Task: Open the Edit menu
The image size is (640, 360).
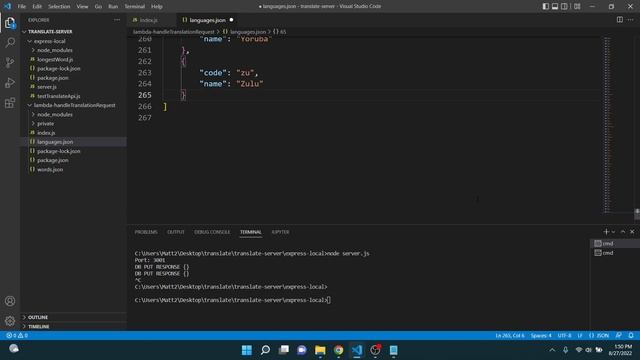Action: [37, 7]
